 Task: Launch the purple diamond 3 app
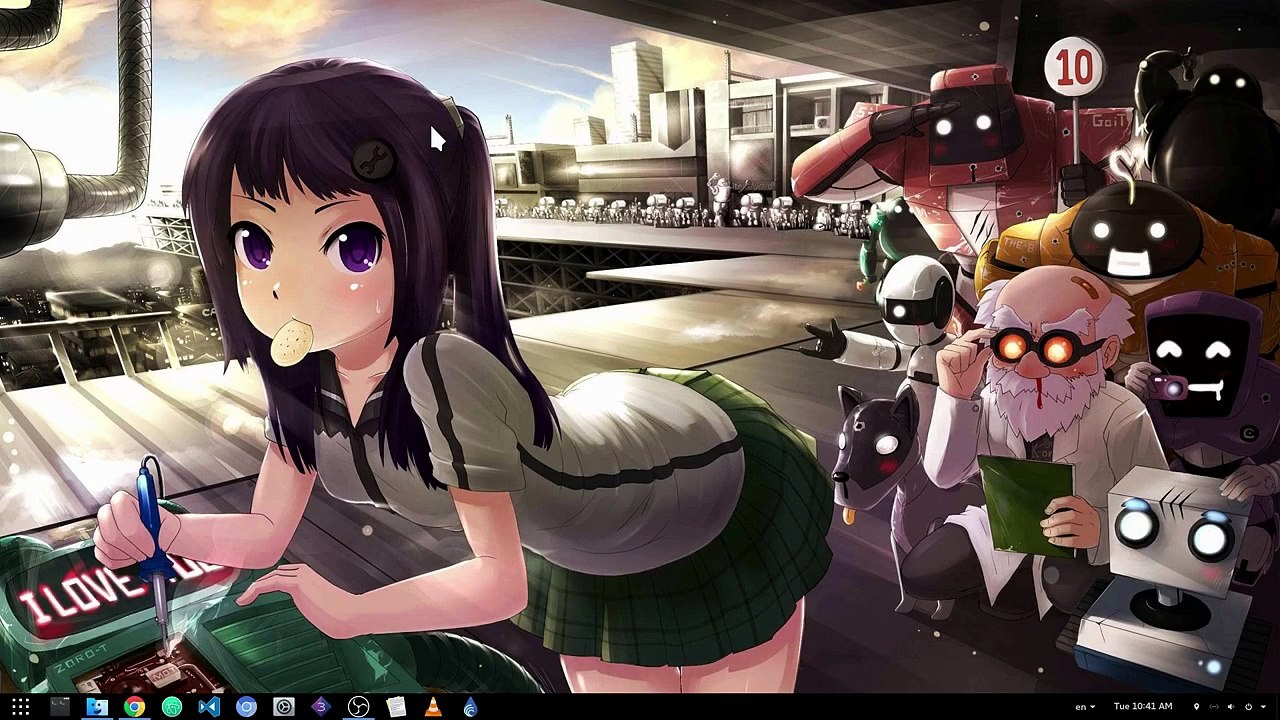pyautogui.click(x=321, y=707)
